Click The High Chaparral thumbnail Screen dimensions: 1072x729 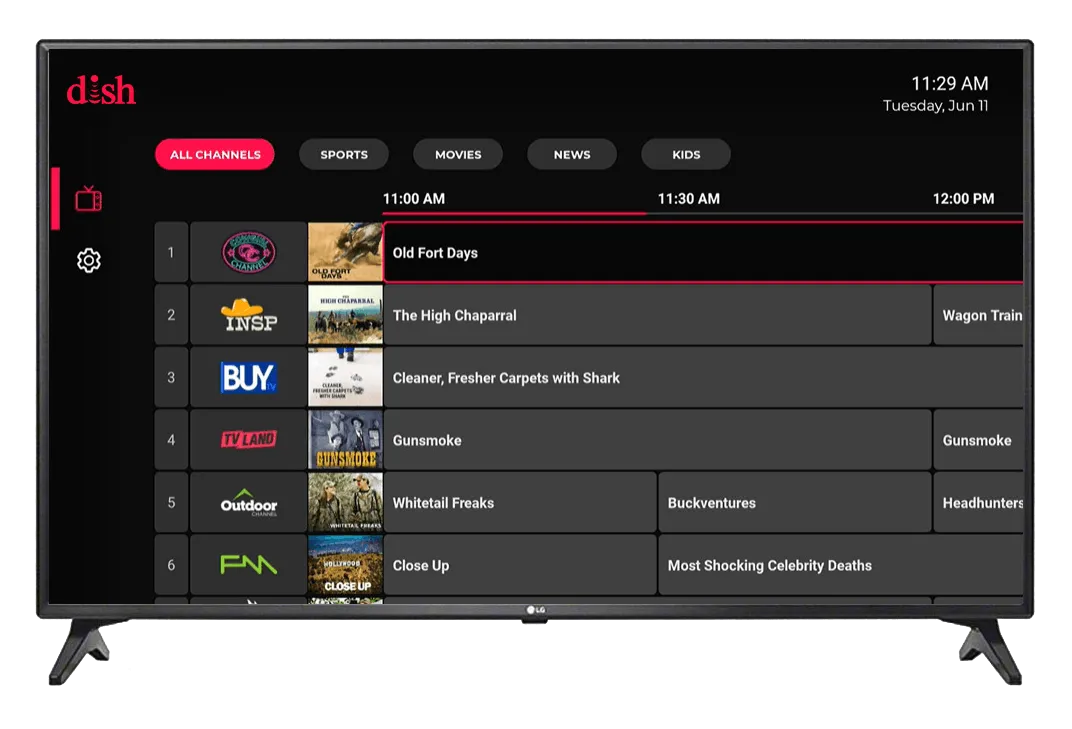click(345, 315)
